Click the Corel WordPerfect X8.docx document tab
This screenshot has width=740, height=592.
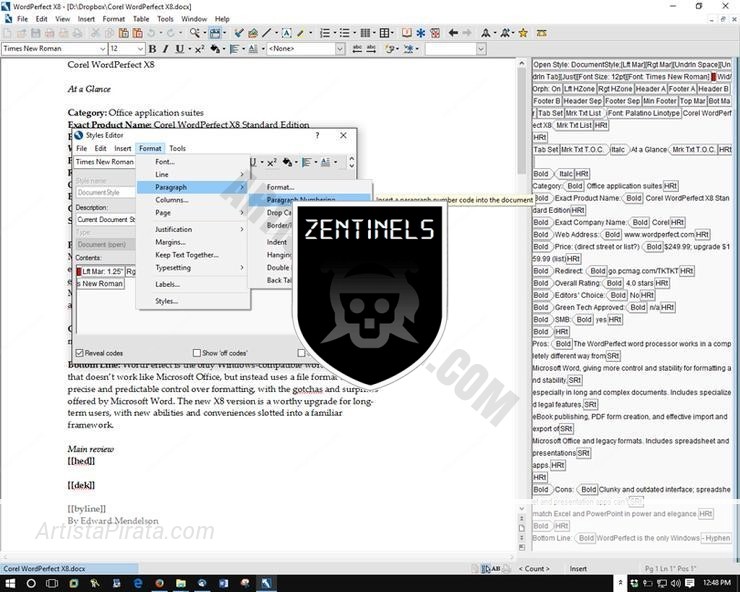tap(69, 568)
